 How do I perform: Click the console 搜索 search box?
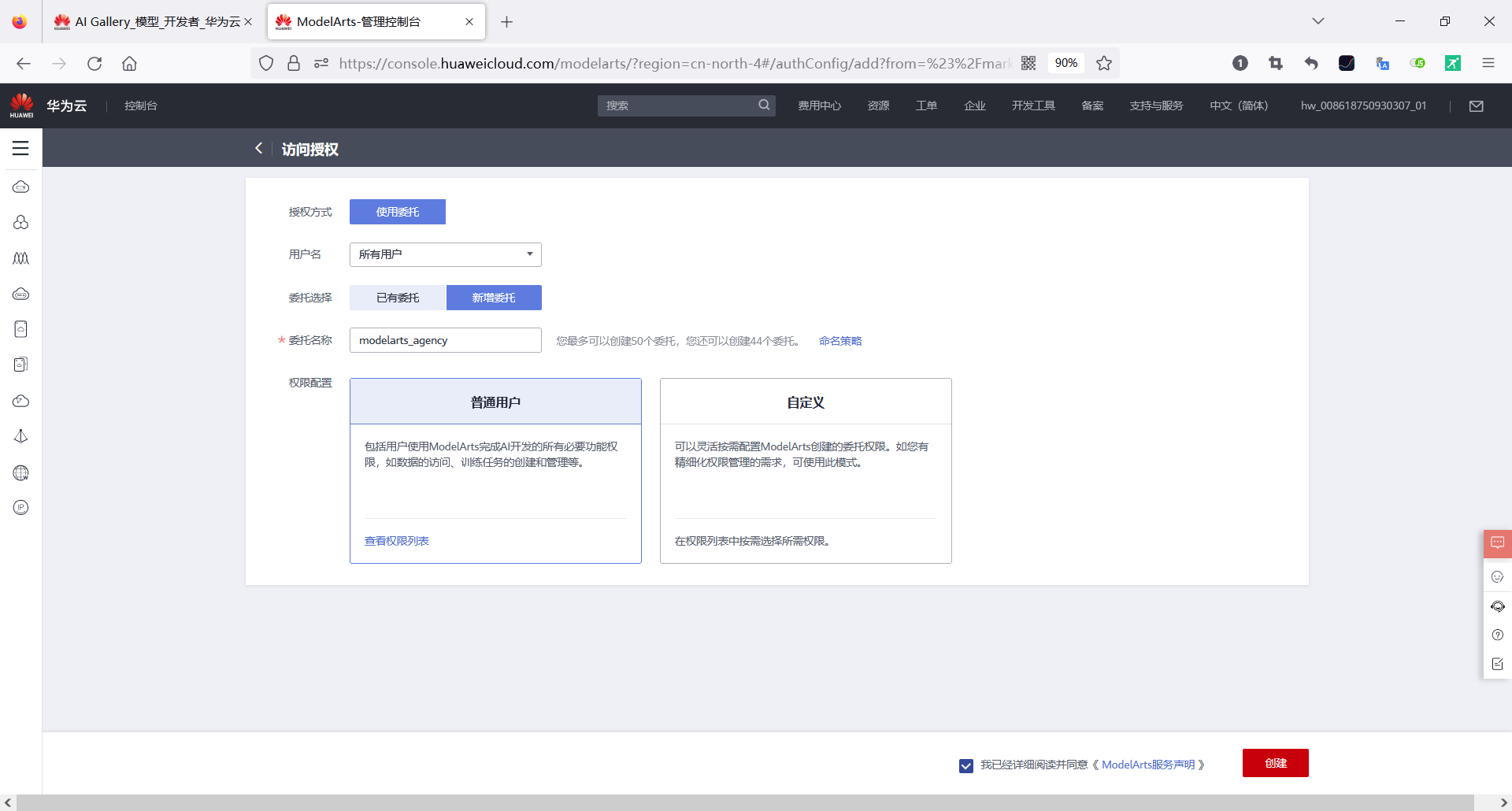click(x=677, y=106)
